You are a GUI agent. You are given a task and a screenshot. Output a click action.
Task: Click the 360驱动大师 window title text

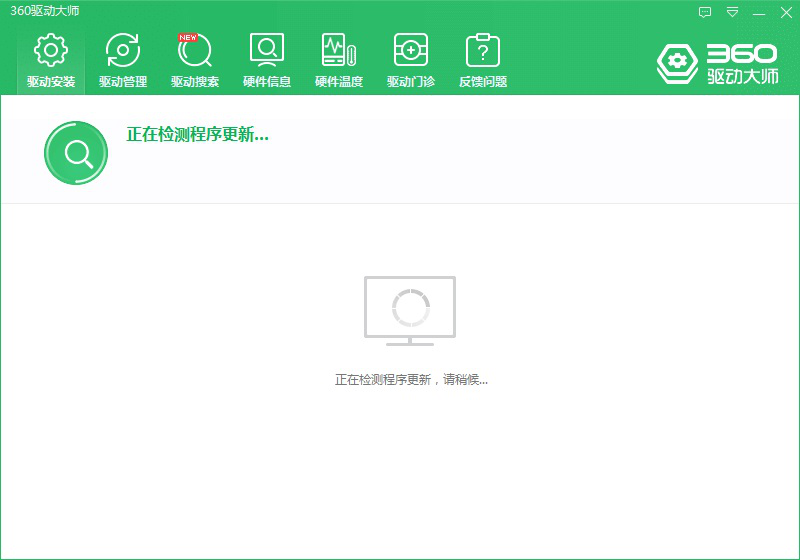(x=45, y=11)
